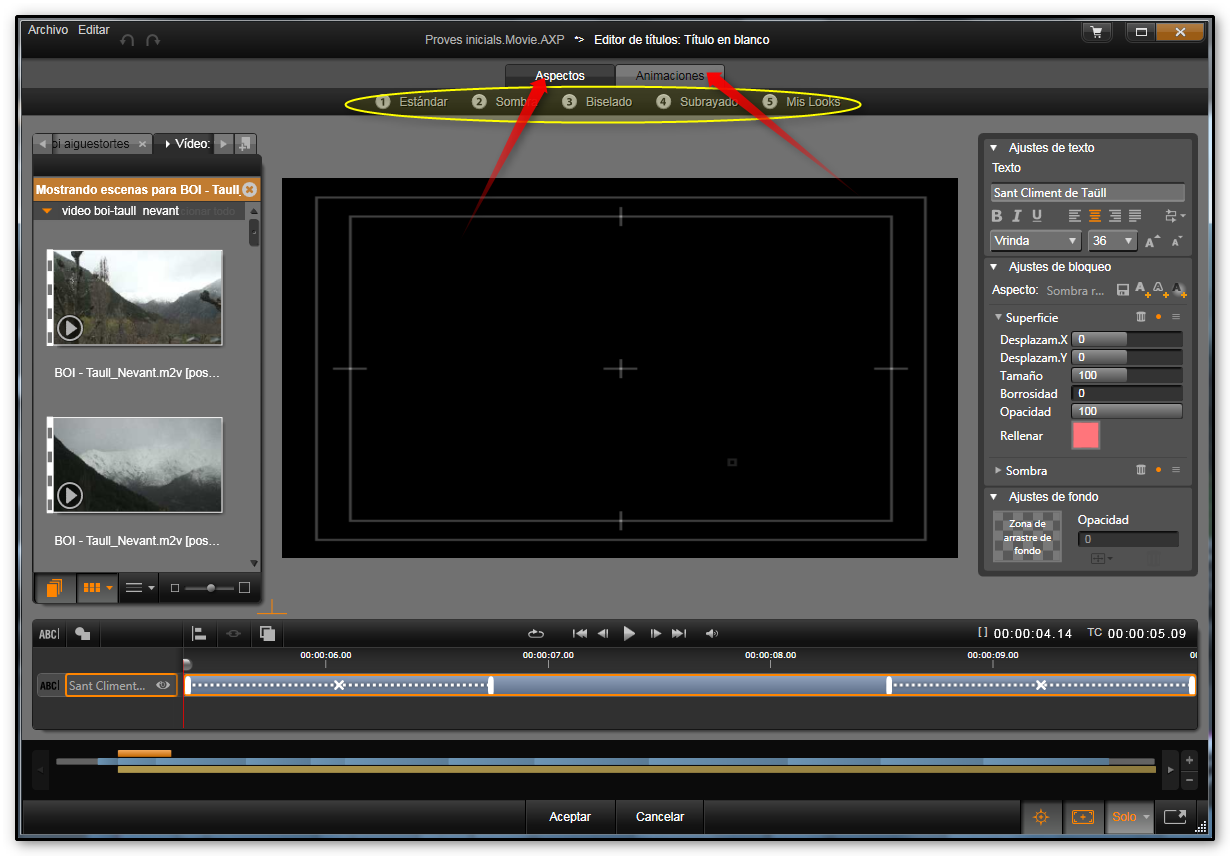Image resolution: width=1230 pixels, height=856 pixels.
Task: Open the font size 36 dropdown
Action: pos(1112,241)
